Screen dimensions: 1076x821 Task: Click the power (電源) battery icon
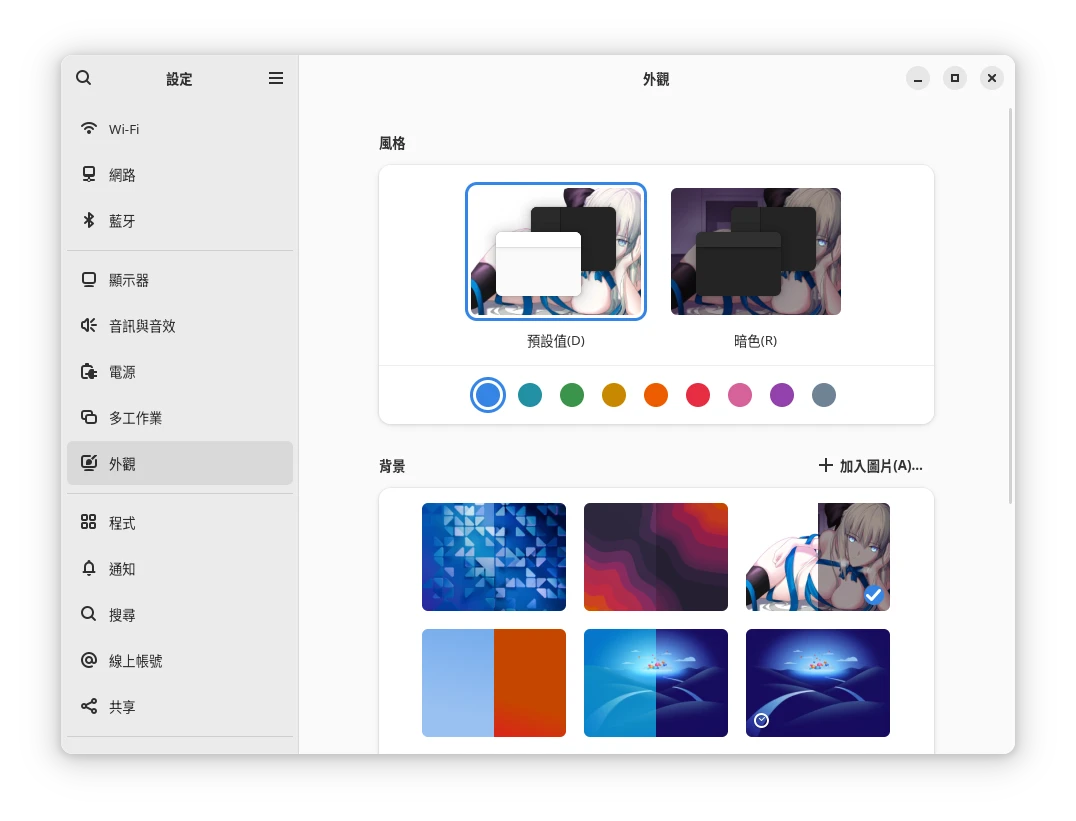[x=89, y=371]
